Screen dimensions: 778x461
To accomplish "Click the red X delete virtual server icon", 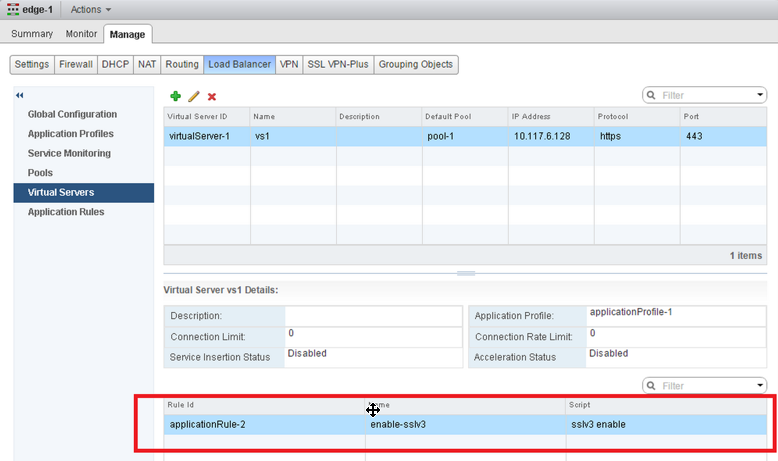I will pyautogui.click(x=212, y=96).
